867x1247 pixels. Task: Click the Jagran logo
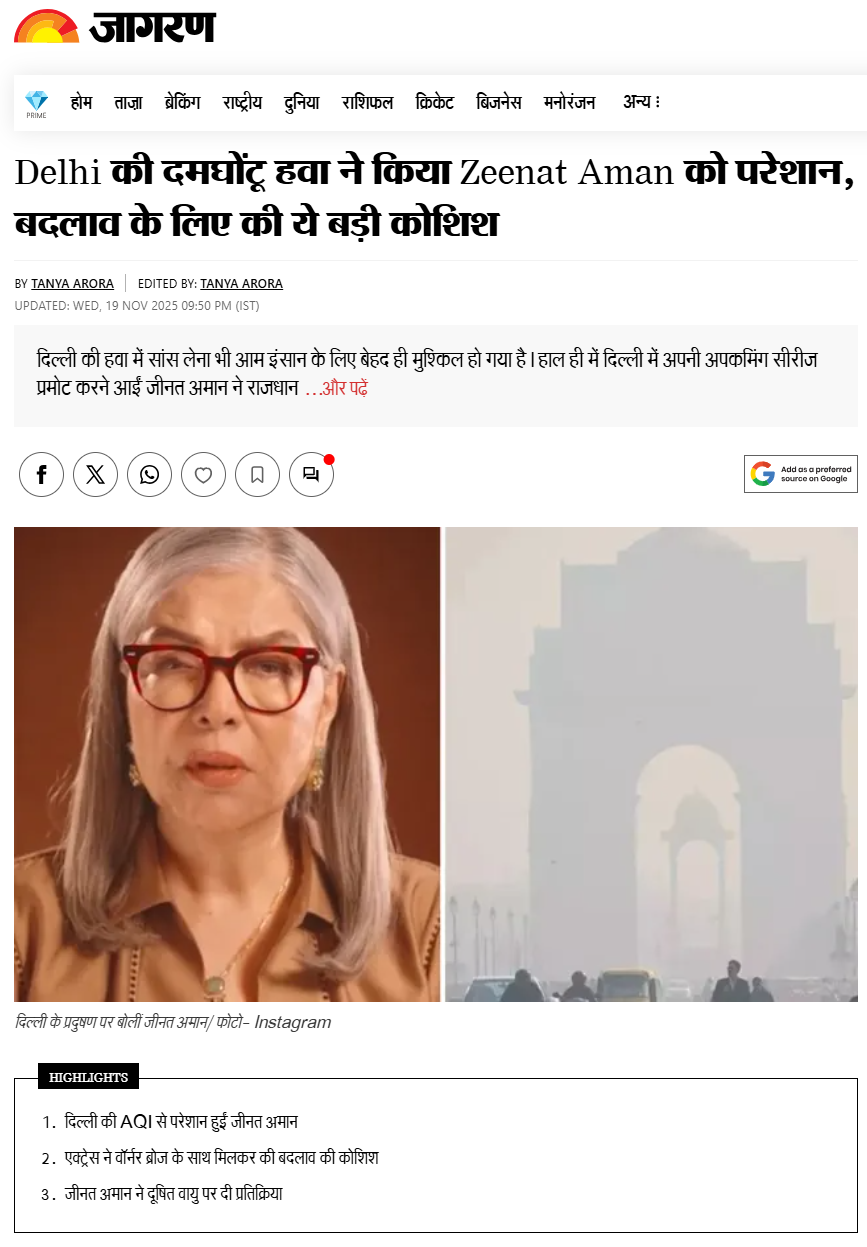point(114,26)
